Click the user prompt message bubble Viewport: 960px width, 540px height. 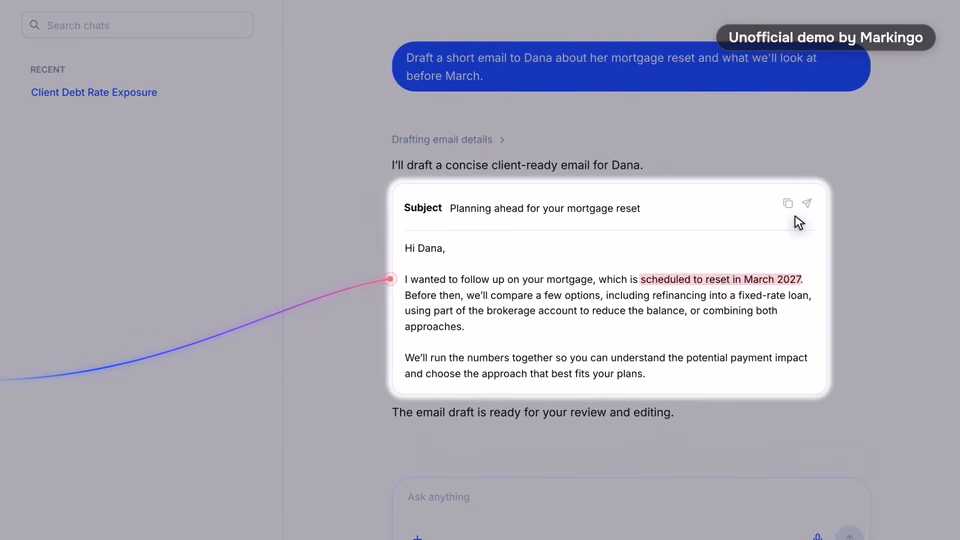pos(631,67)
